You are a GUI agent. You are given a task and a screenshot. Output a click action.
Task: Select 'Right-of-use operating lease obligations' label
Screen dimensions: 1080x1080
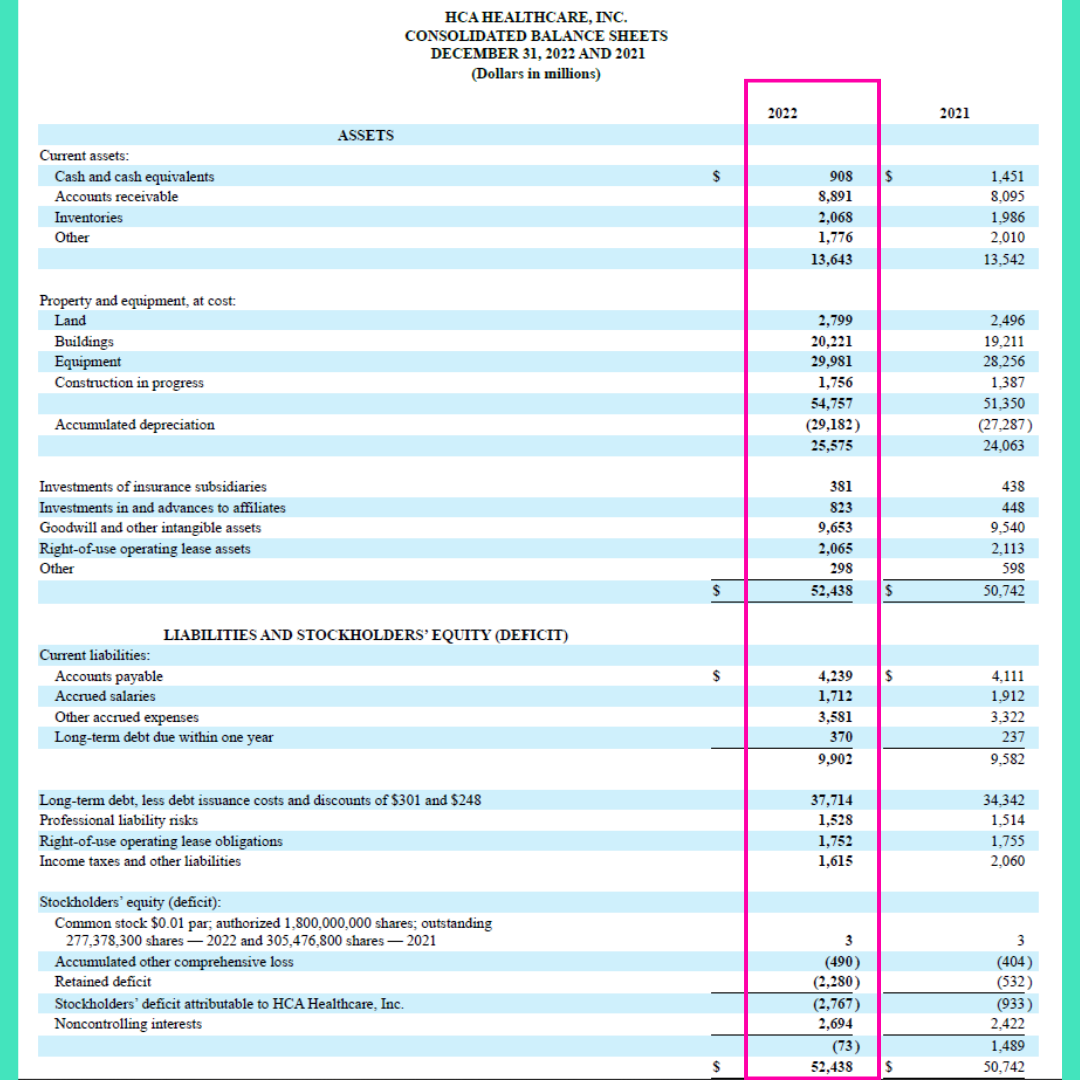click(161, 842)
